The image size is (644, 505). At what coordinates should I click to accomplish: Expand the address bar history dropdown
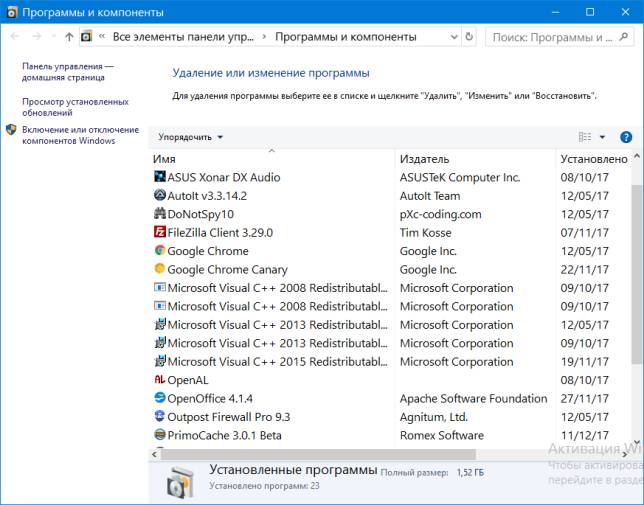click(454, 37)
